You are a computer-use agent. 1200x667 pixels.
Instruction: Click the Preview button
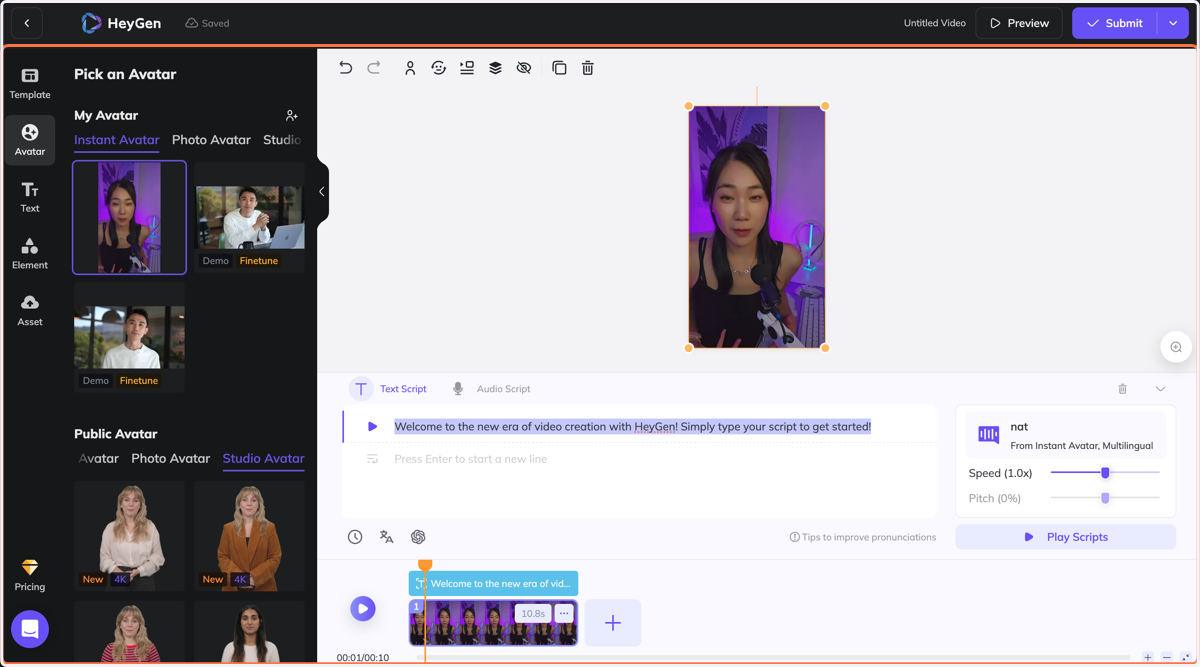coord(1019,23)
